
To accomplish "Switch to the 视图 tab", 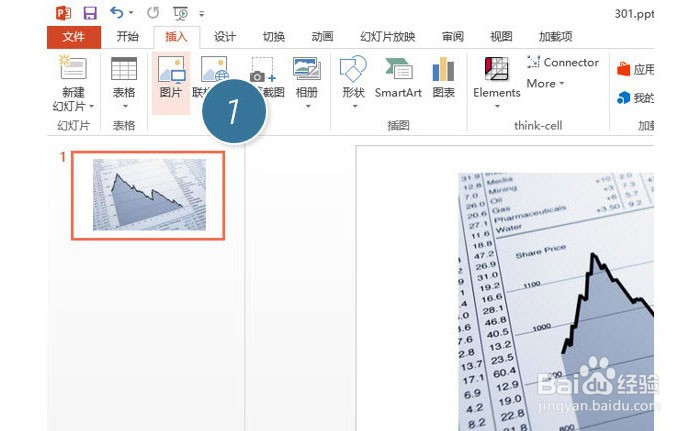I will click(x=501, y=37).
